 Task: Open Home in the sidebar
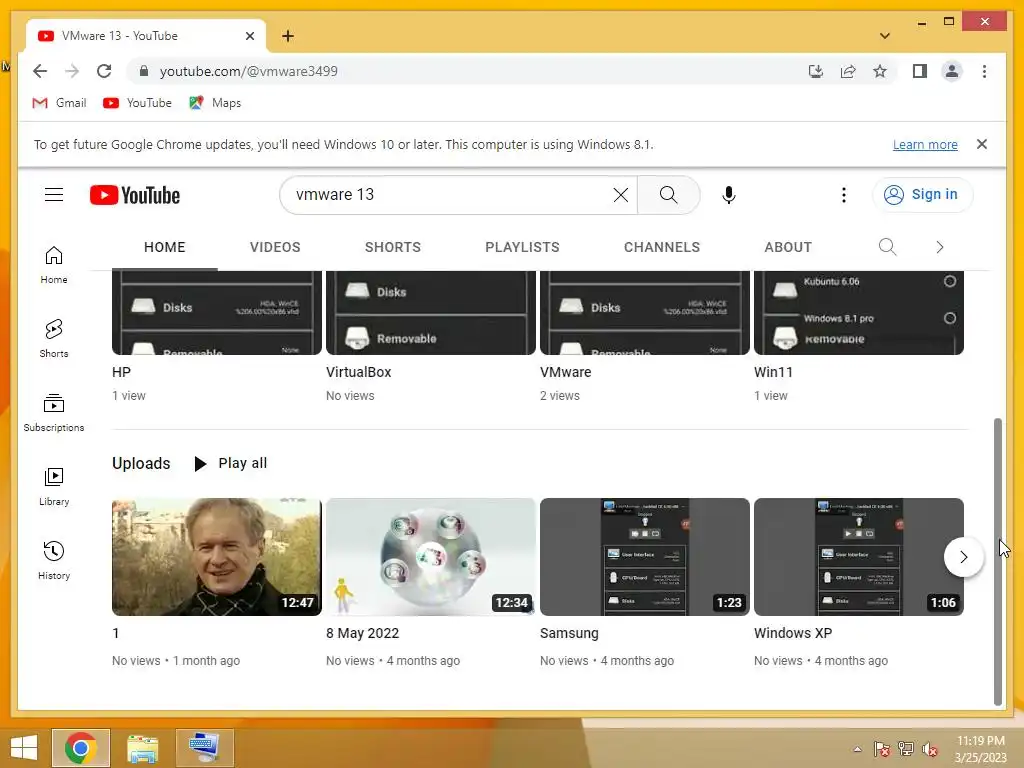54,265
